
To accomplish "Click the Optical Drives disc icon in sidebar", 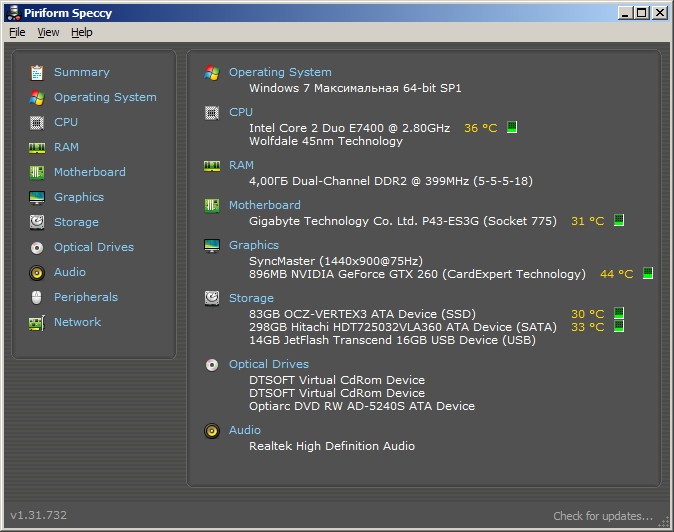I will (37, 248).
